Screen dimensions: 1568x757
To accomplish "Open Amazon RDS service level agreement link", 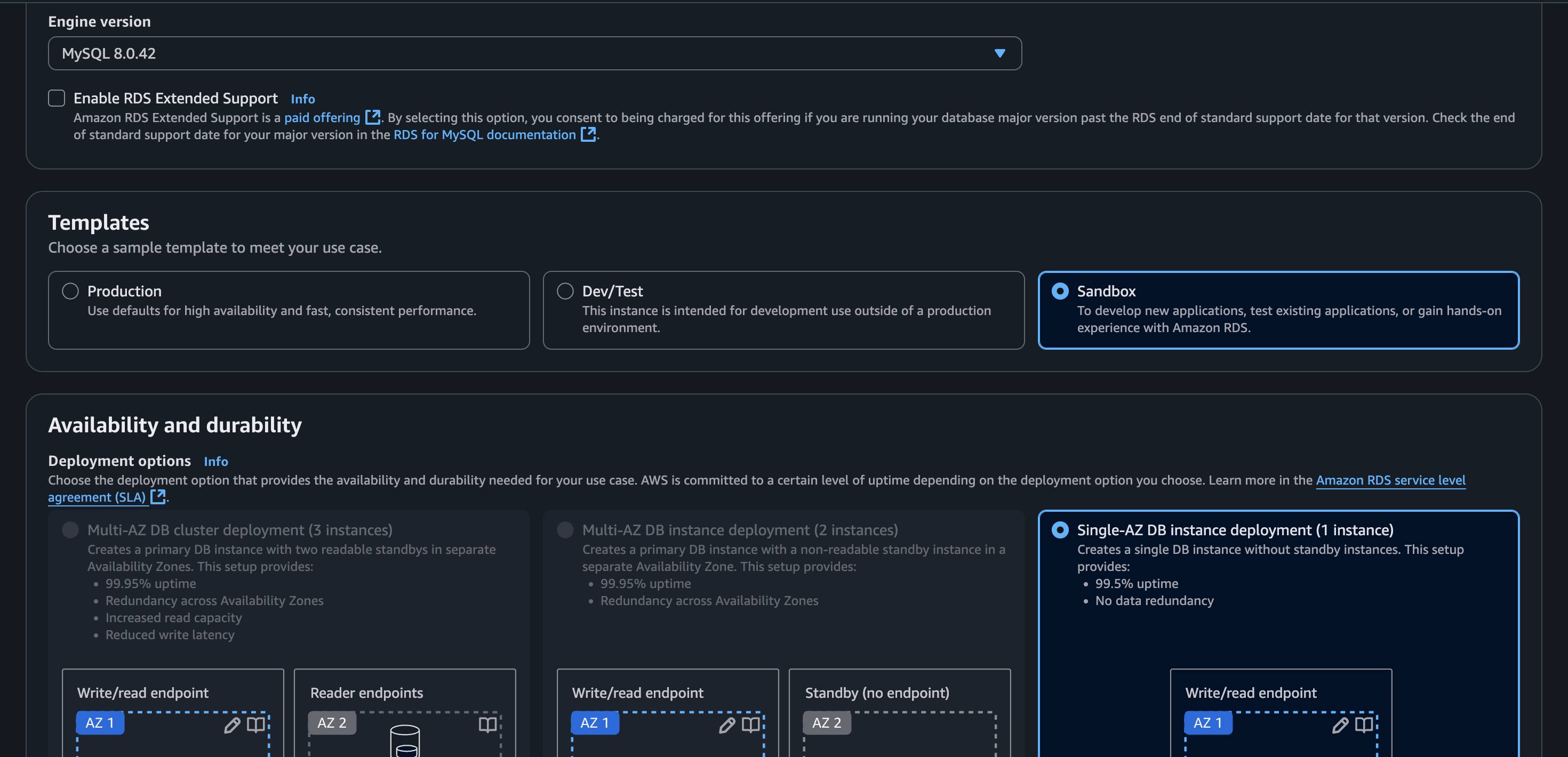I will coord(1390,479).
